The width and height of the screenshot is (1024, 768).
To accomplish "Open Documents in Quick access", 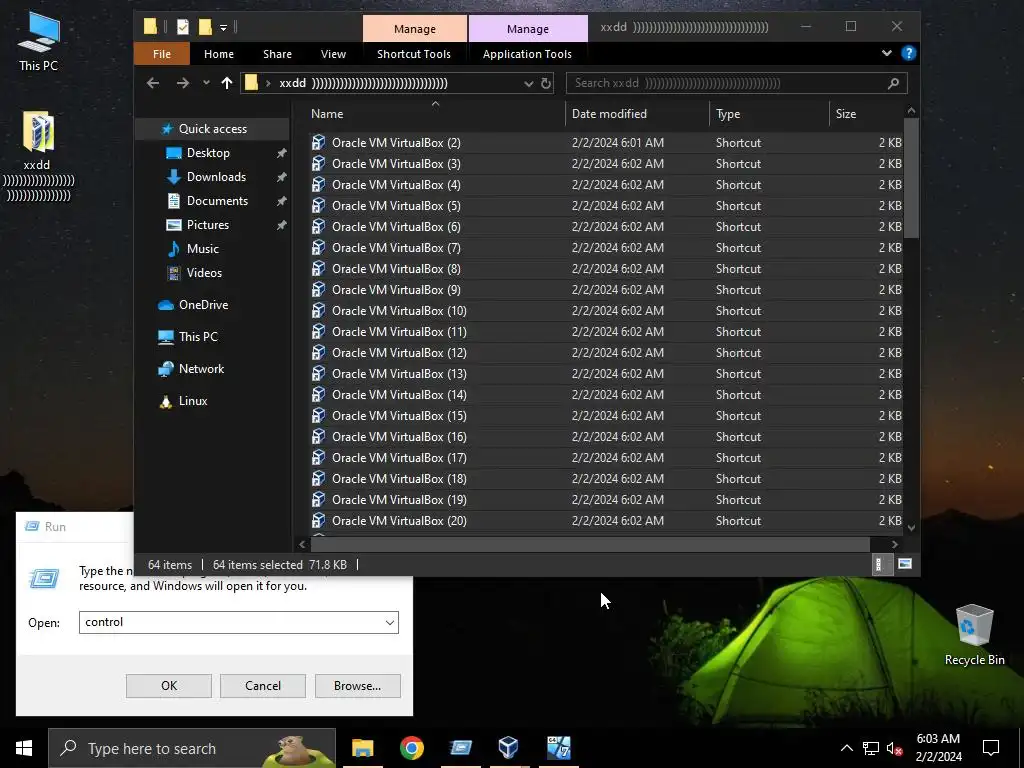I will [217, 201].
